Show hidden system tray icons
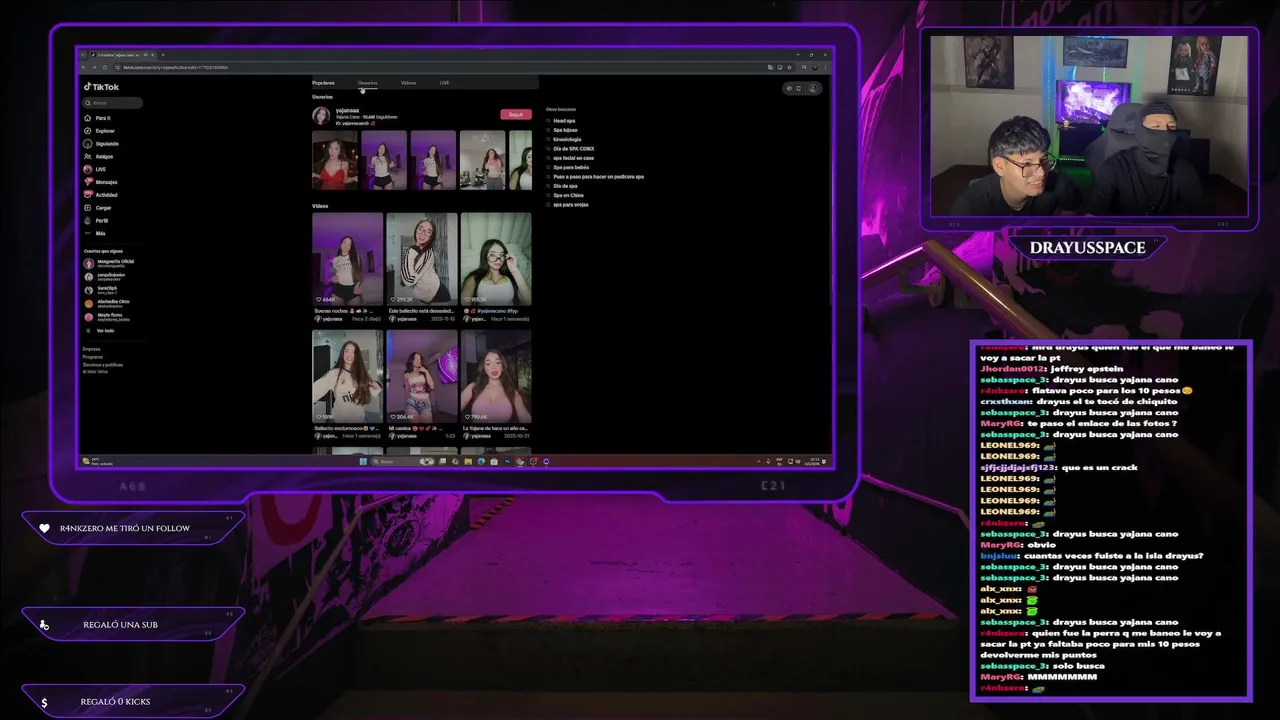The height and width of the screenshot is (720, 1280). (x=759, y=461)
